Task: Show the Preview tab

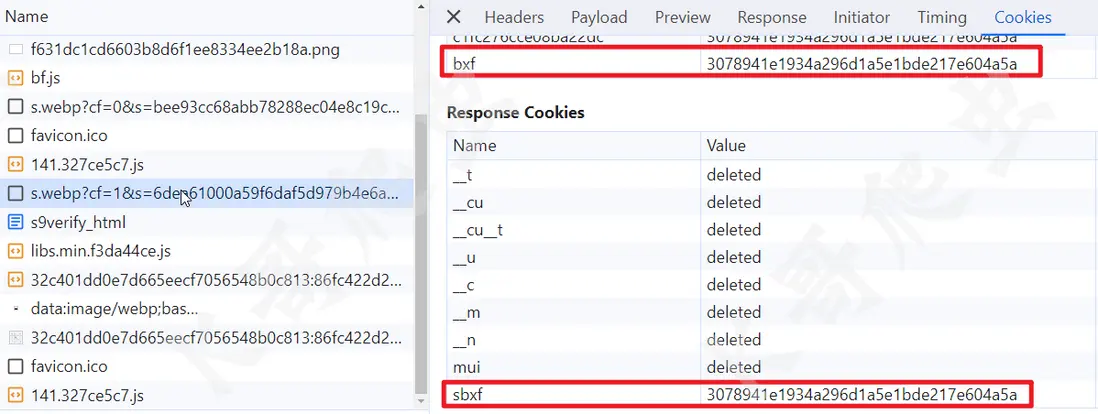Action: pos(683,17)
